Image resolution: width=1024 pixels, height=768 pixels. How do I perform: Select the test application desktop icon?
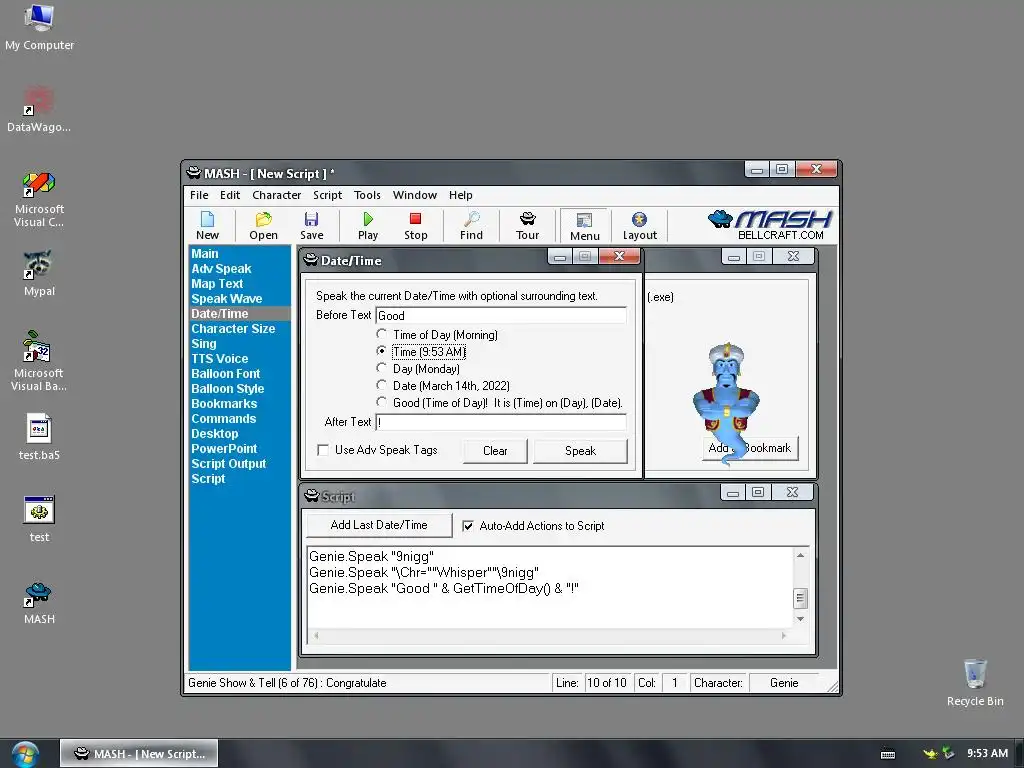[39, 519]
